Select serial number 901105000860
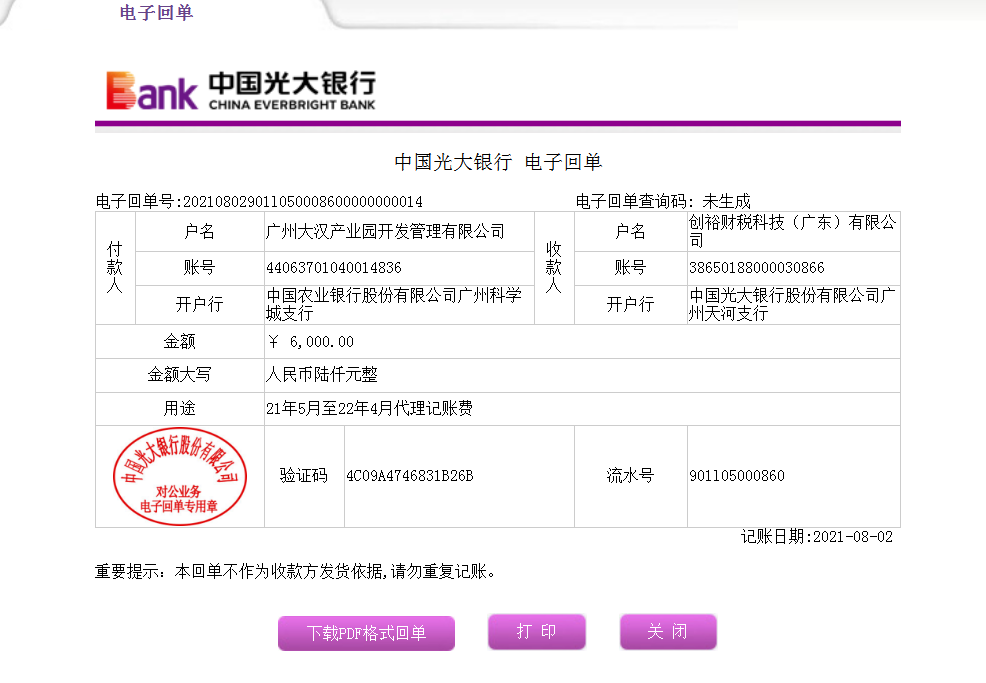 736,476
